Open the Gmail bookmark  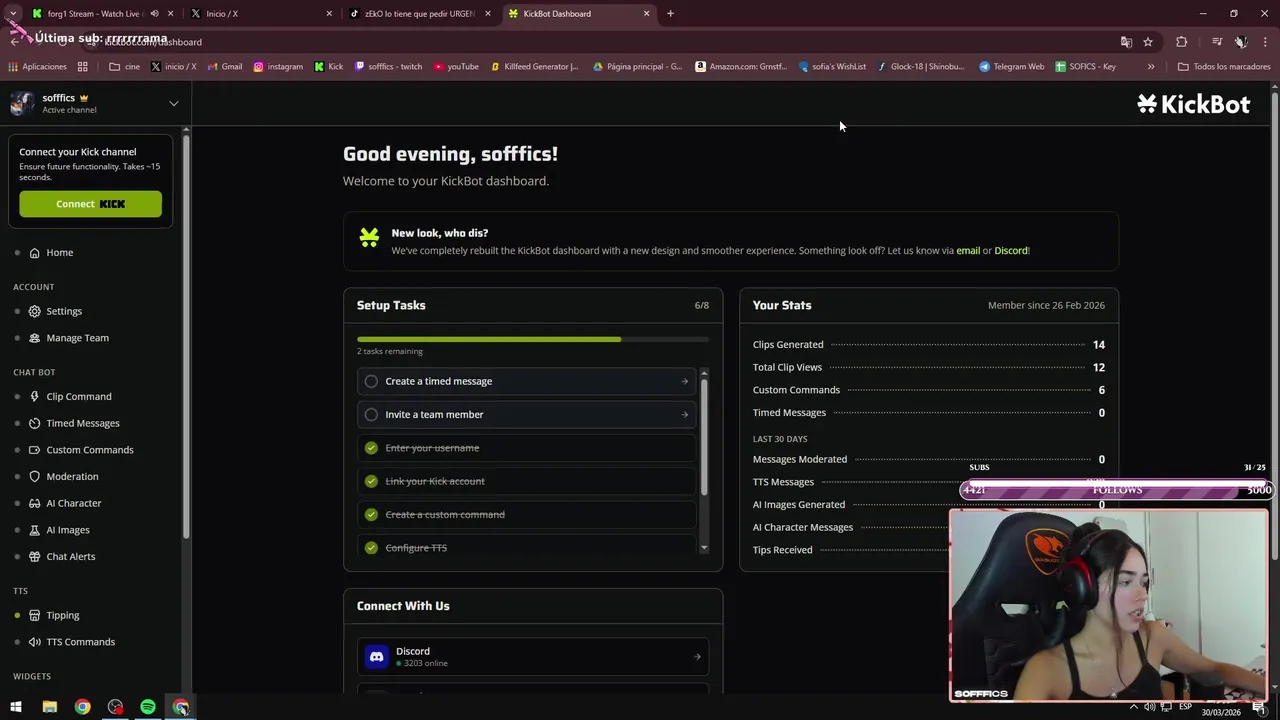pyautogui.click(x=223, y=67)
